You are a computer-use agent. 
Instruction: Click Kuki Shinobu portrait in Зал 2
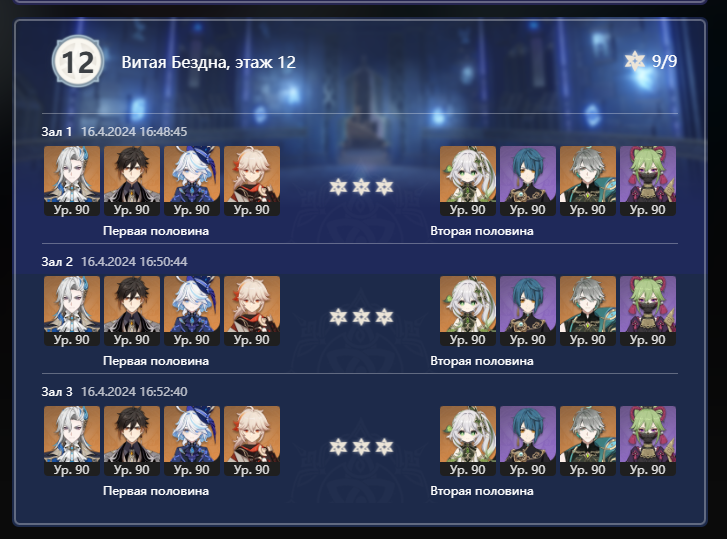(x=648, y=311)
